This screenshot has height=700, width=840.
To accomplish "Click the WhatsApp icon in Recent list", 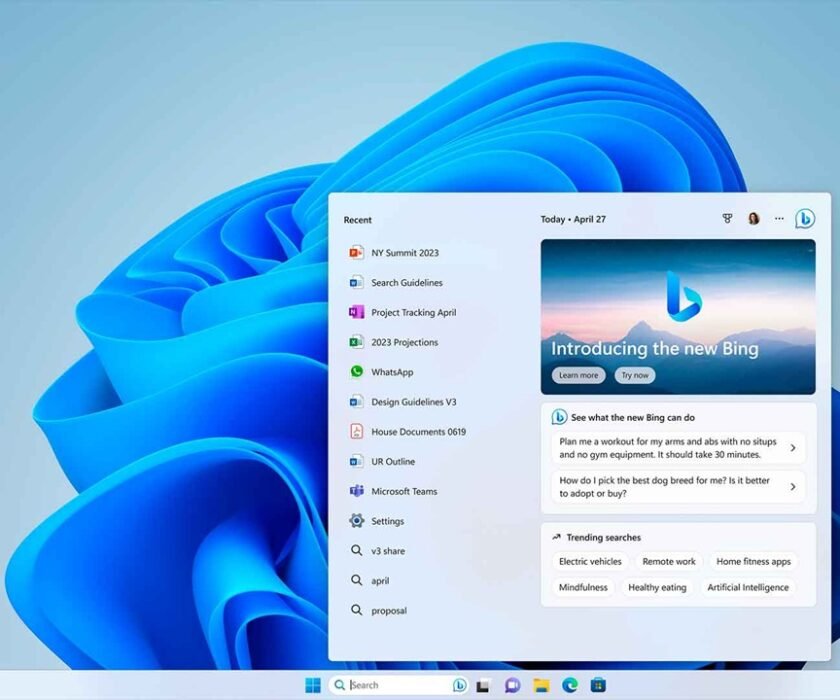I will pyautogui.click(x=356, y=372).
